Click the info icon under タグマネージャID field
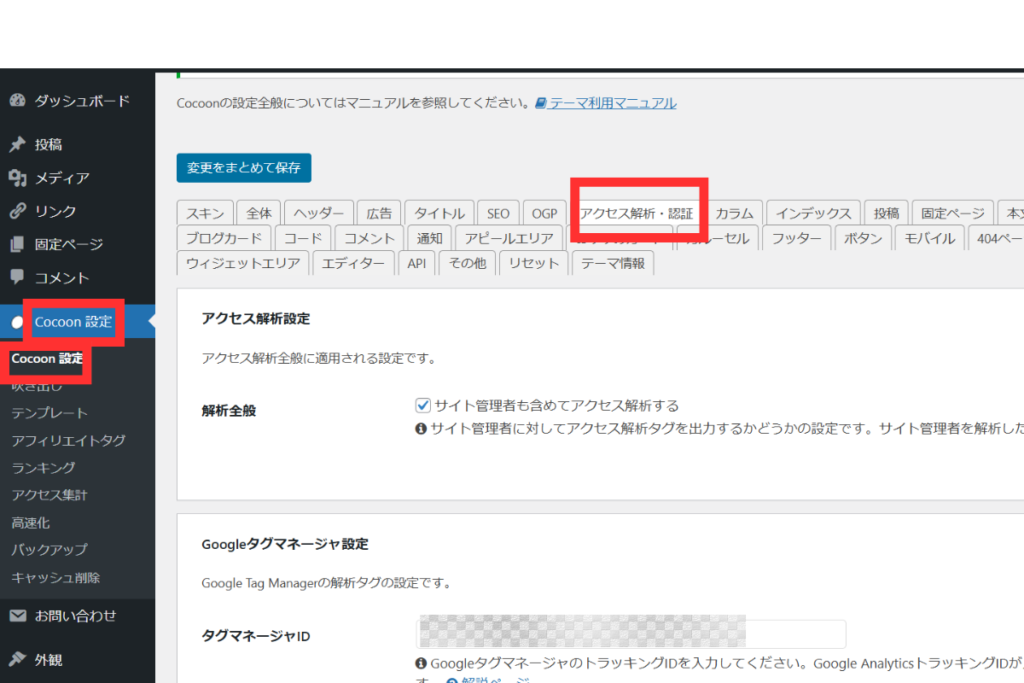This screenshot has width=1024, height=683. [x=421, y=663]
